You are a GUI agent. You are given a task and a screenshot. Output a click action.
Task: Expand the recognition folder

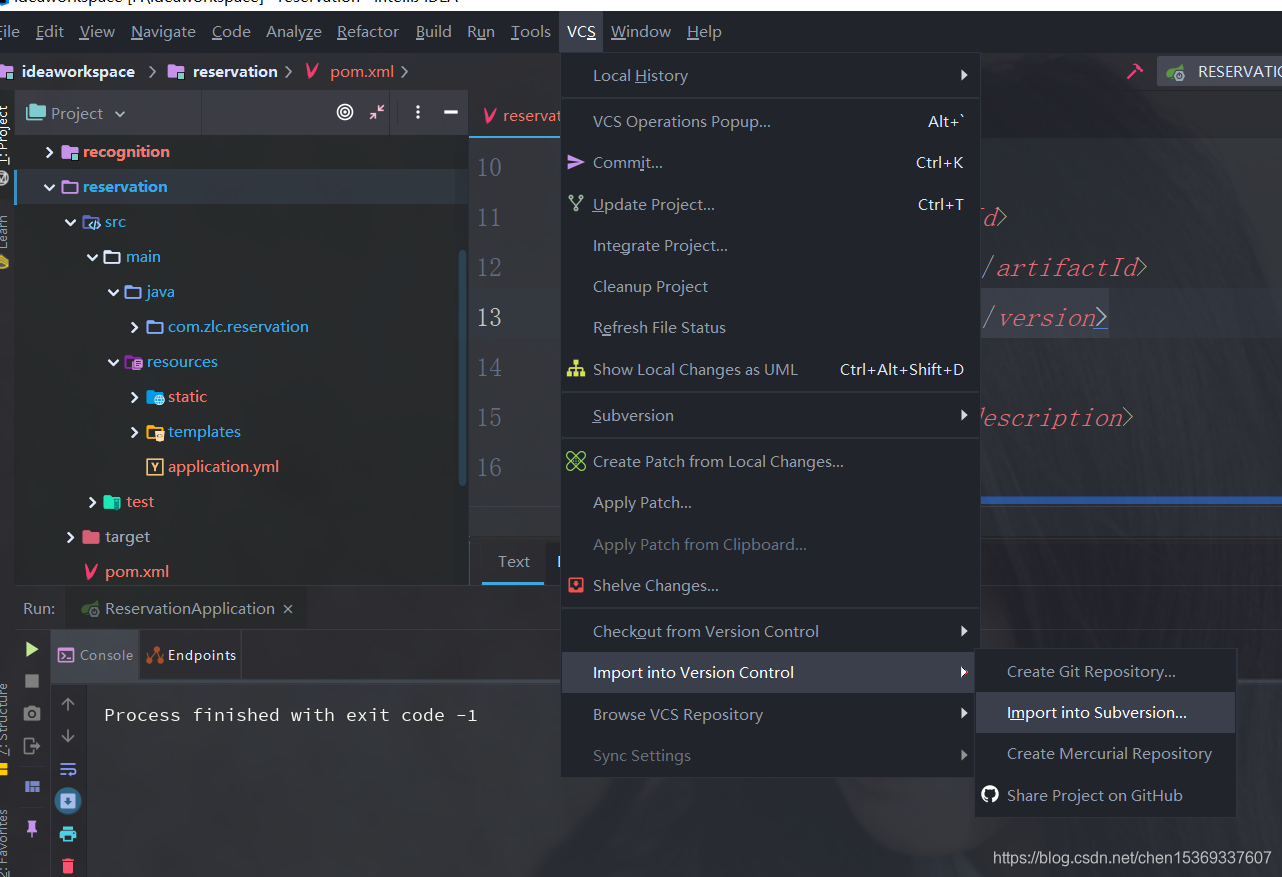pyautogui.click(x=50, y=152)
